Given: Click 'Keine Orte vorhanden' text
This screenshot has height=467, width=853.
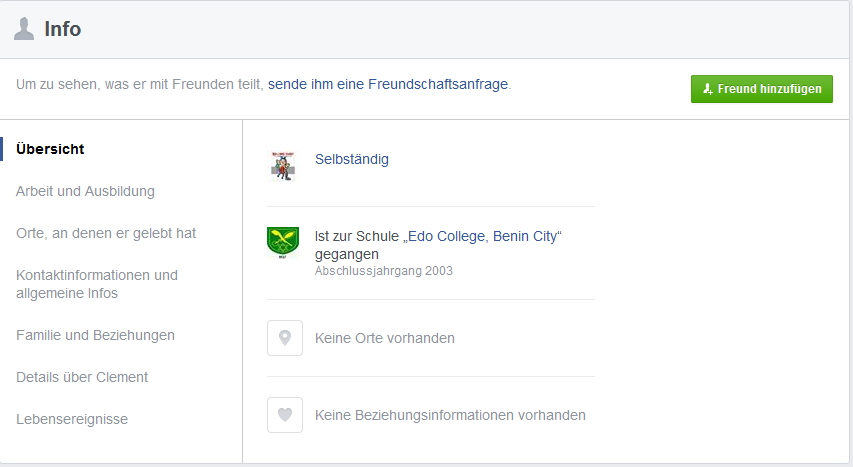Looking at the screenshot, I should 385,338.
